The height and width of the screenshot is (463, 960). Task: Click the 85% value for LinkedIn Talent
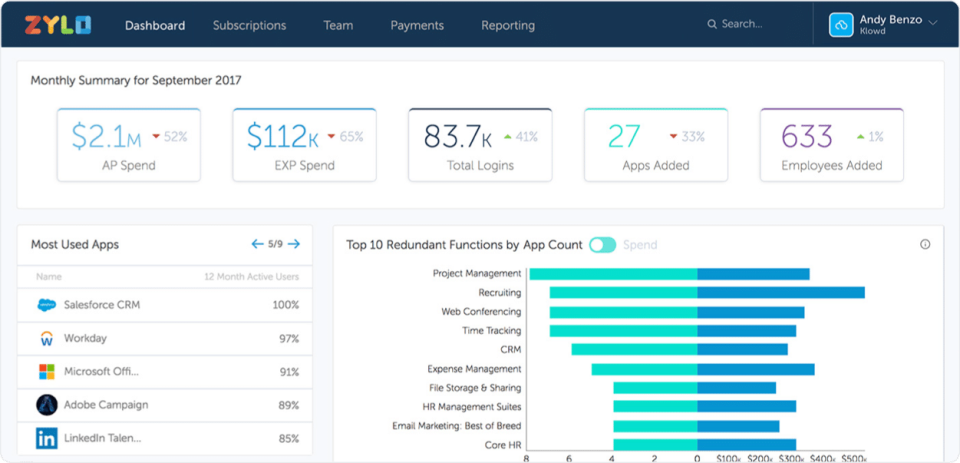pos(289,439)
